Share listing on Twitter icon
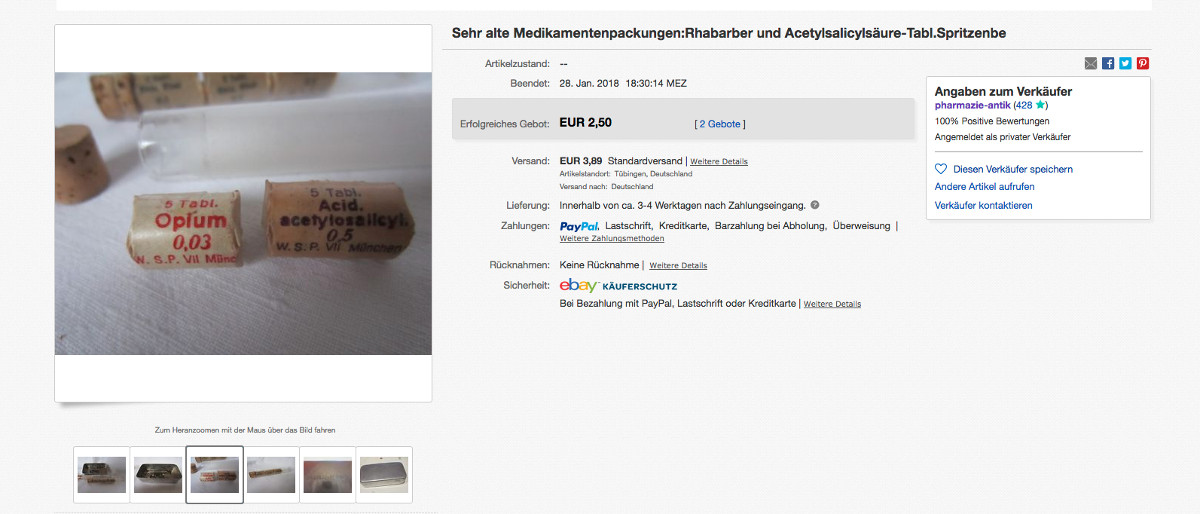 click(1125, 63)
